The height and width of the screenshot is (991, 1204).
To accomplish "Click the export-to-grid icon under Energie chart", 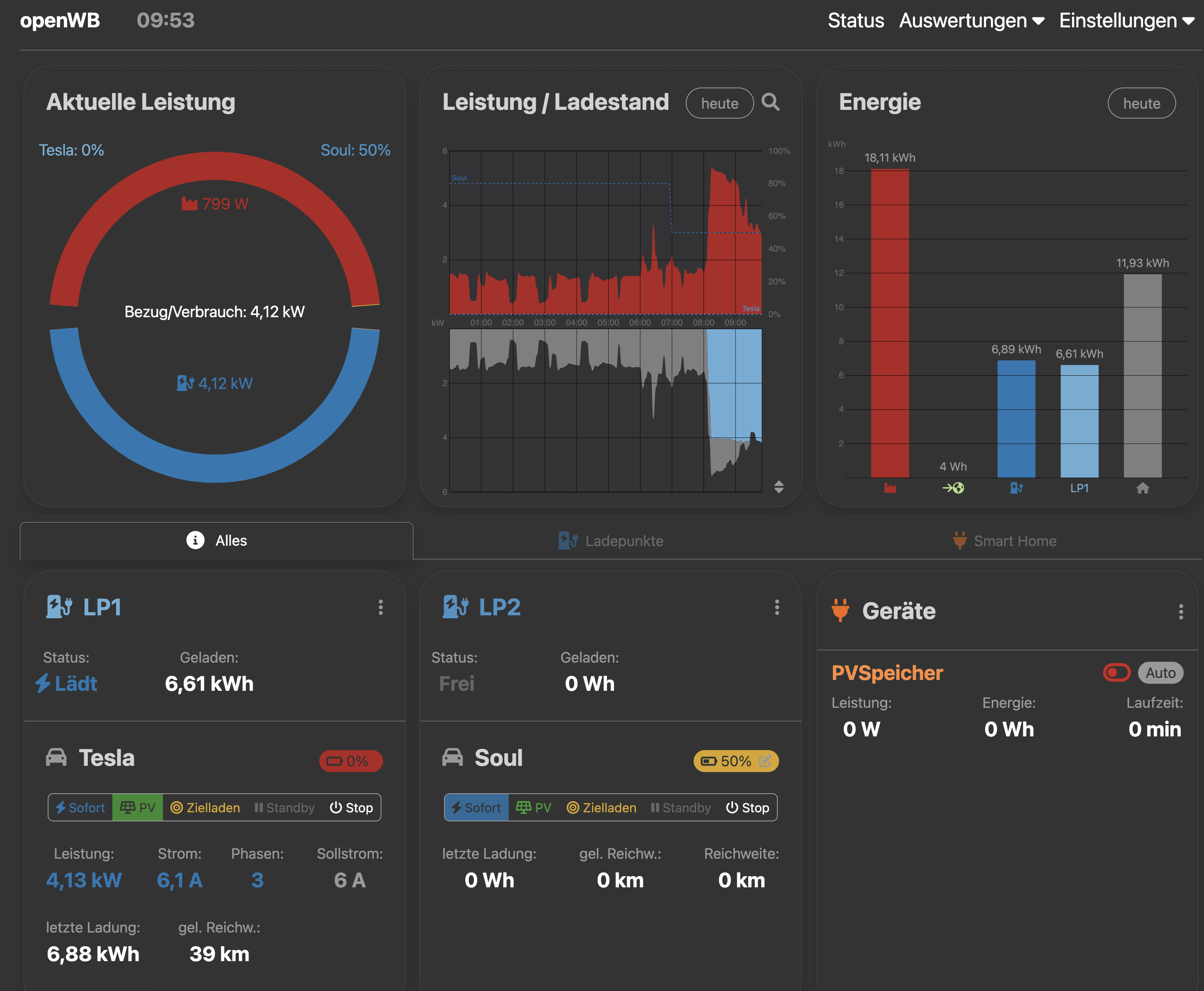I will (x=953, y=488).
